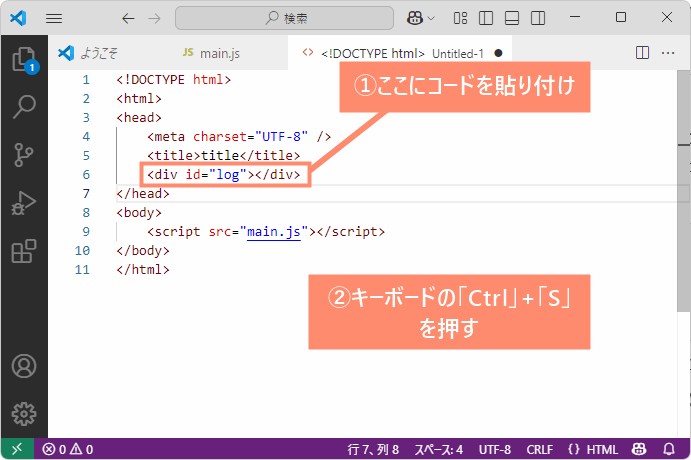Screen dimensions: 691x460
Task: Open the Source Control view
Action: (x=24, y=155)
